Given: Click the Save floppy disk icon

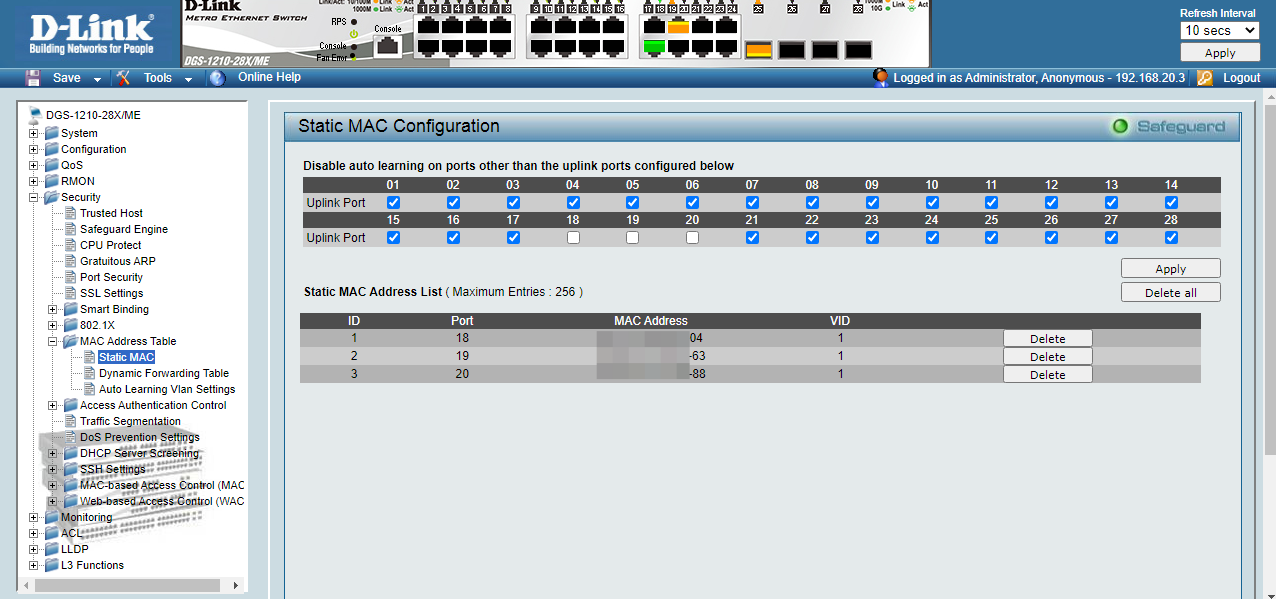Looking at the screenshot, I should click(33, 77).
